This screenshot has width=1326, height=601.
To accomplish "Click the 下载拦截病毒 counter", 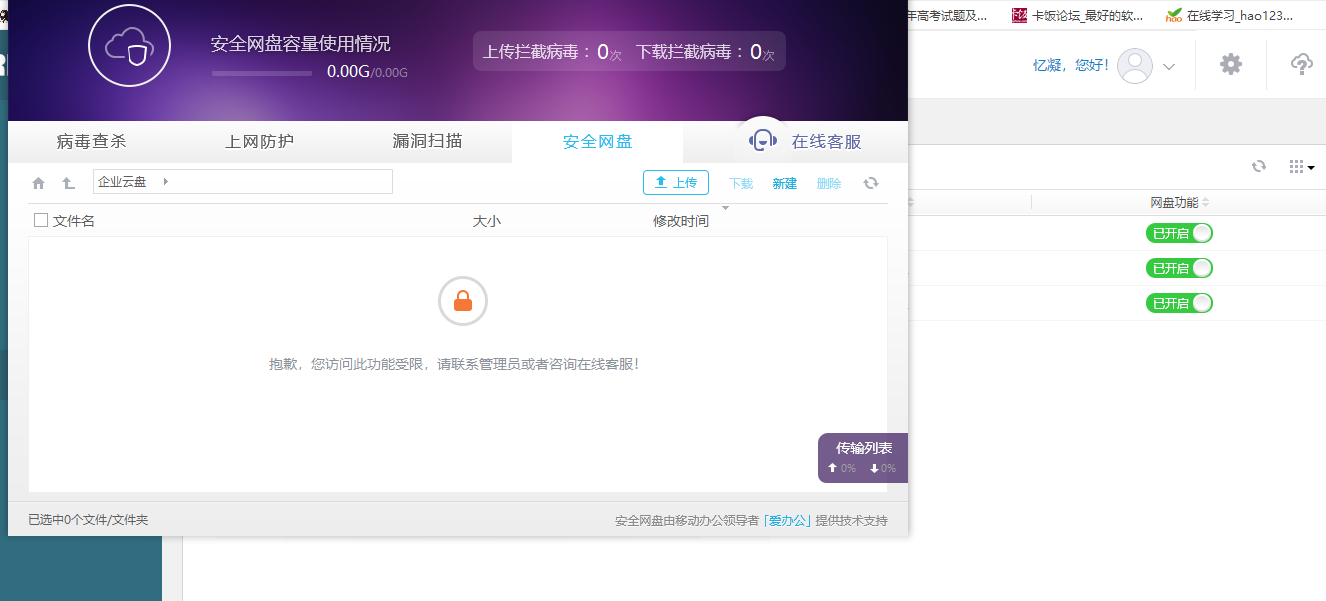I will pyautogui.click(x=706, y=52).
